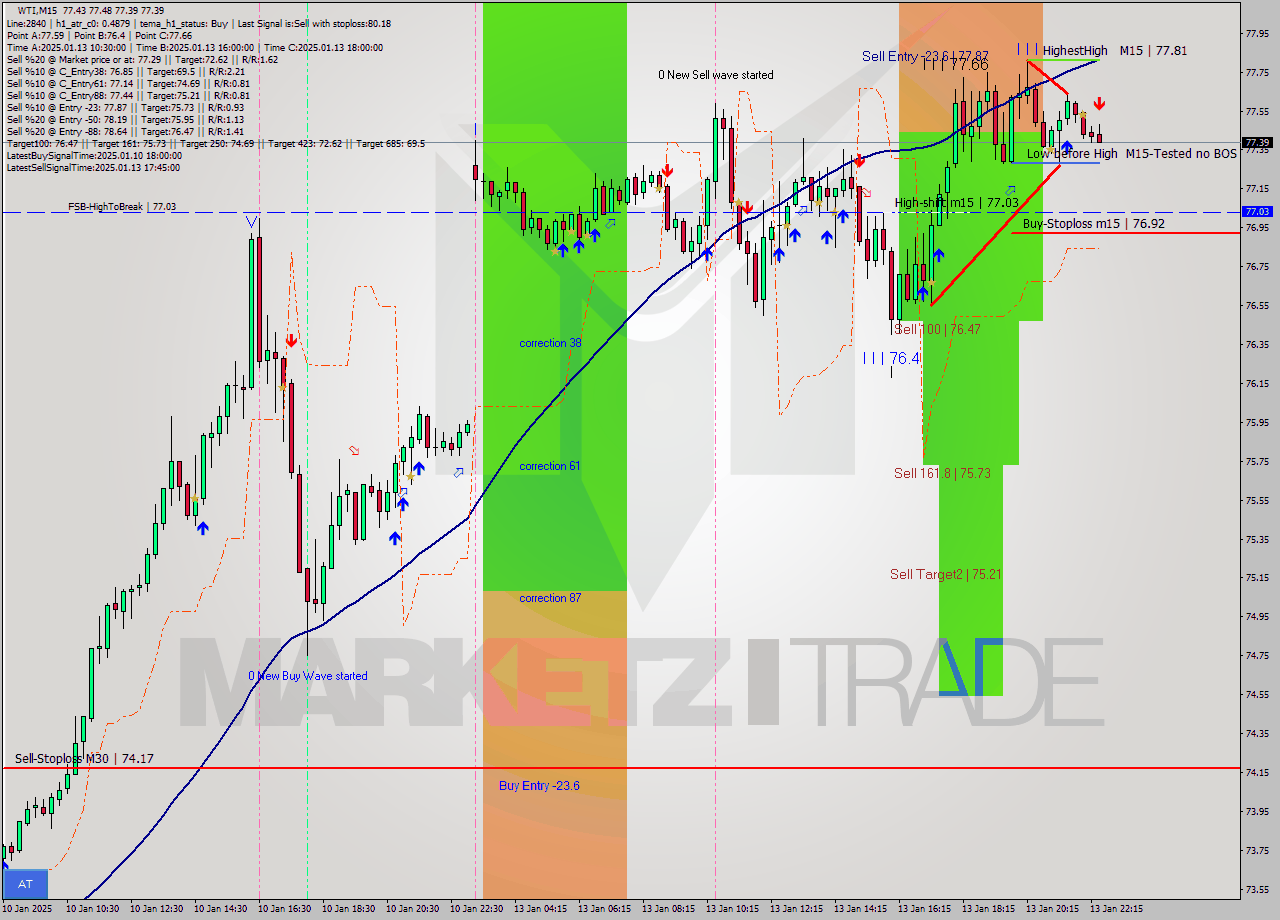The height and width of the screenshot is (920, 1280).
Task: Click the '13 Jan 04:15' time axis label
Action: (542, 909)
